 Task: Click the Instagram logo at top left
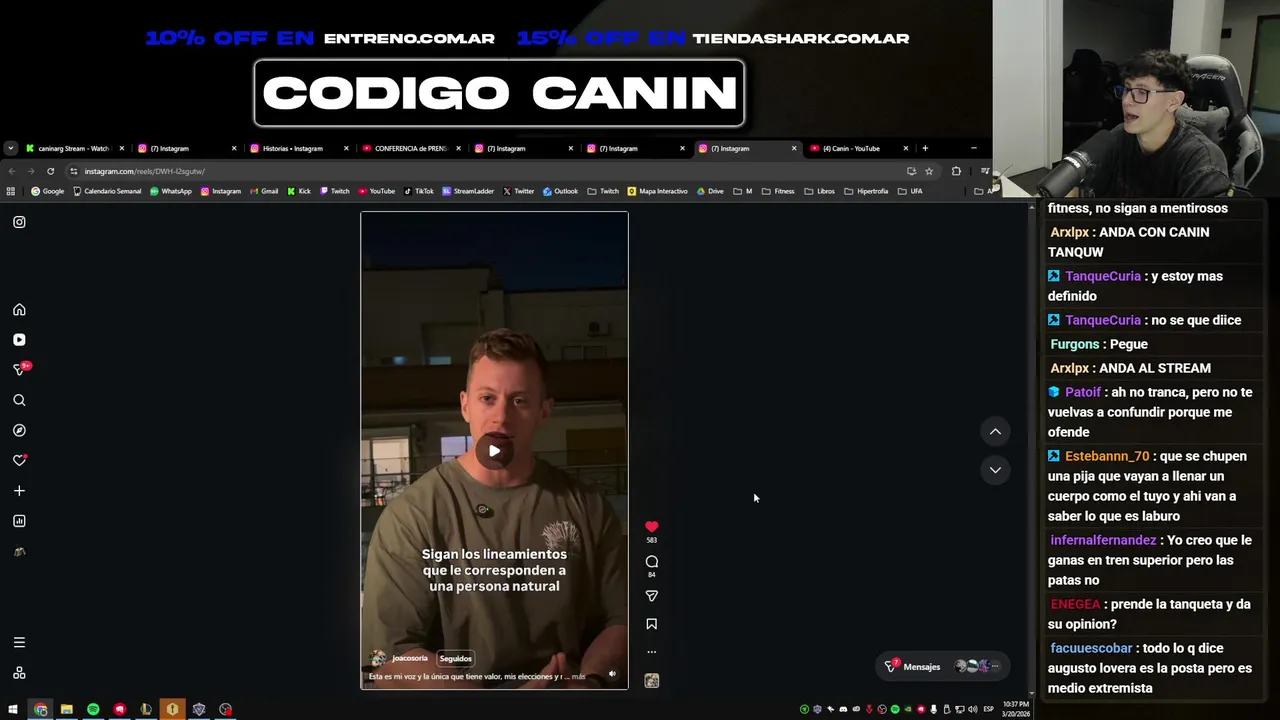(x=19, y=222)
